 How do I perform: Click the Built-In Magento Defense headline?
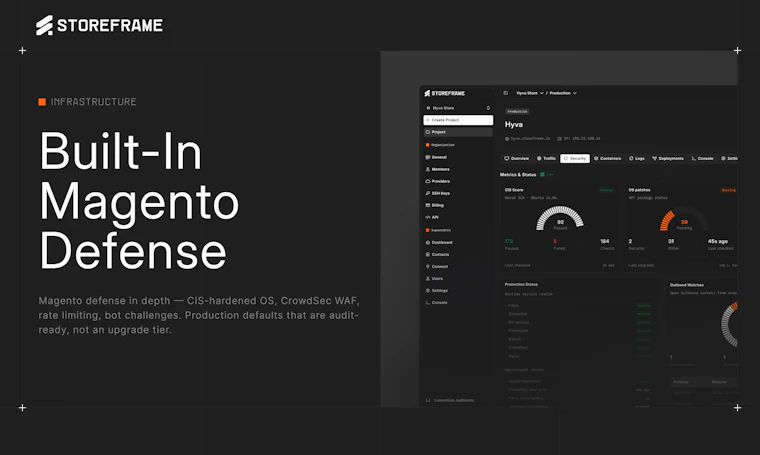click(139, 201)
